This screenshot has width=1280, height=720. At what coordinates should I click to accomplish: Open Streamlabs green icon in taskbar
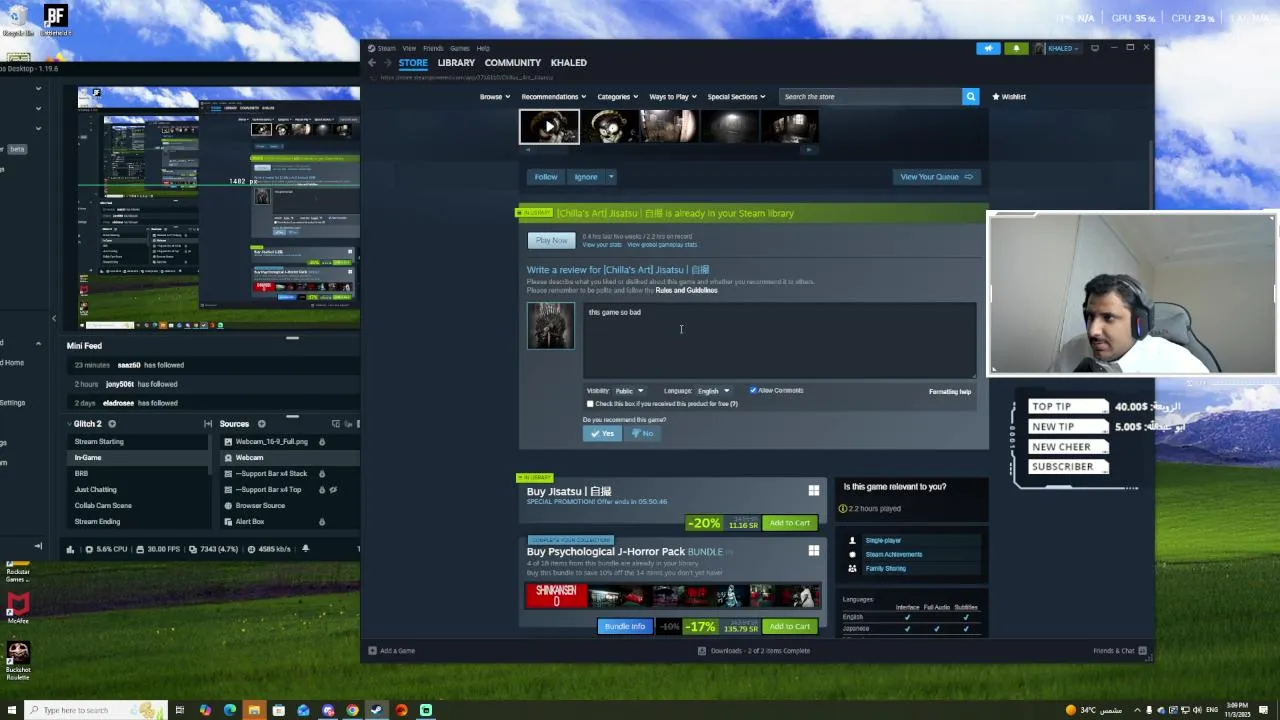coord(426,710)
